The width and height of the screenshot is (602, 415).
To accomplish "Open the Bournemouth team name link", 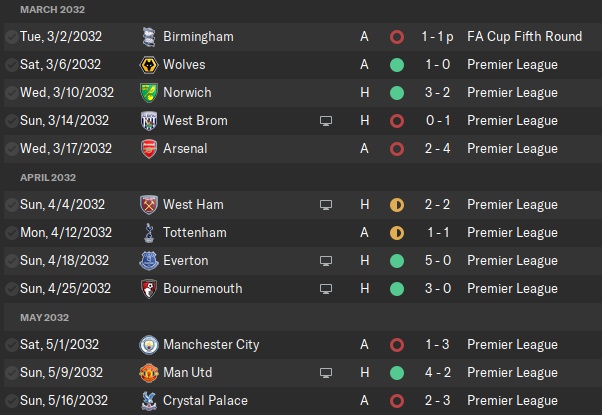I will click(x=203, y=289).
